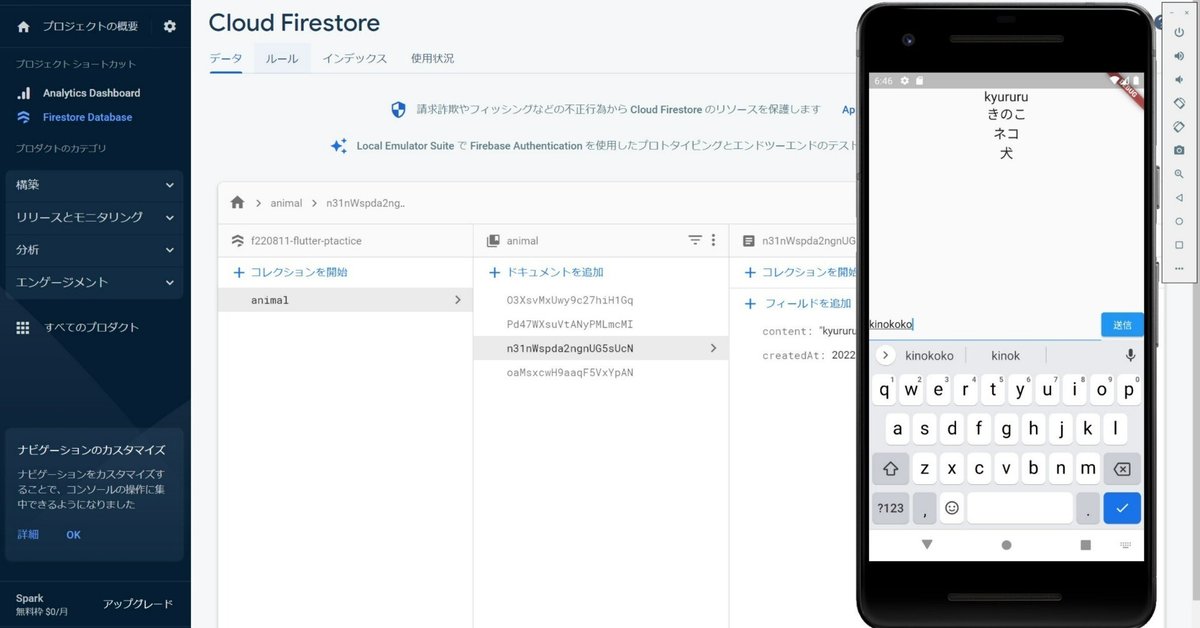Click フィールドを追加 in document panel
This screenshot has width=1200, height=628.
[x=798, y=303]
